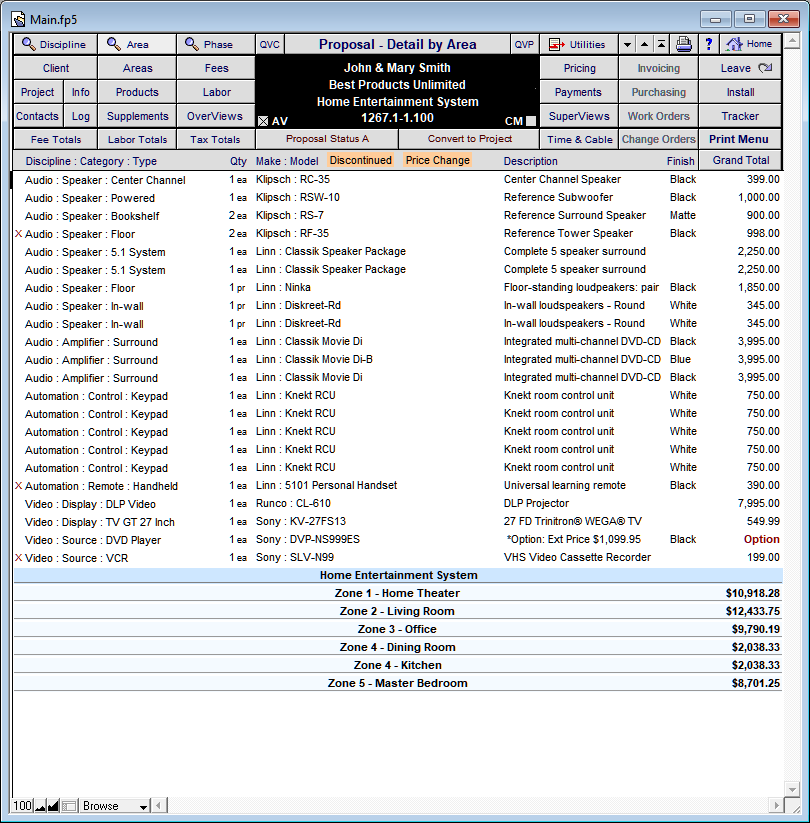
Task: Click the zoom in mountain icon
Action: pos(53,806)
